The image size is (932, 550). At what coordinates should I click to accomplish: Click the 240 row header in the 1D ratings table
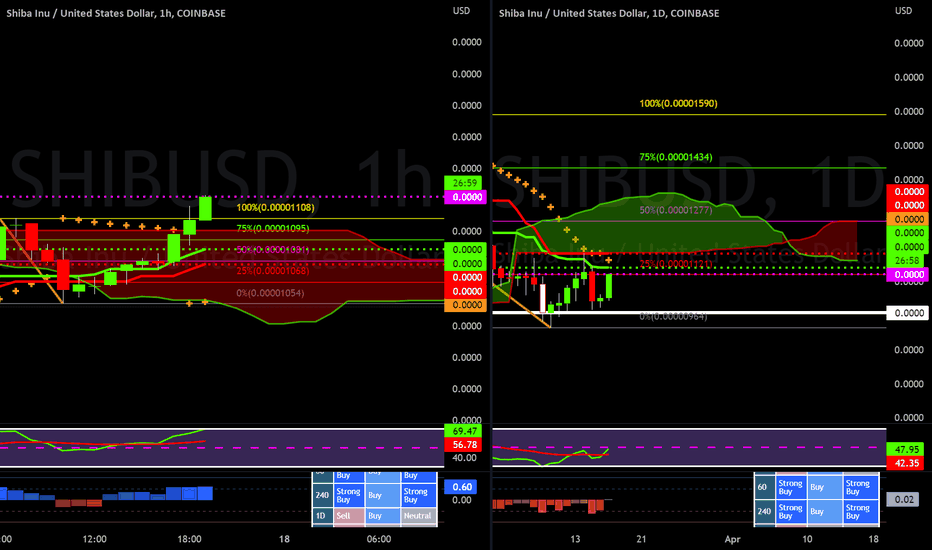[x=763, y=511]
